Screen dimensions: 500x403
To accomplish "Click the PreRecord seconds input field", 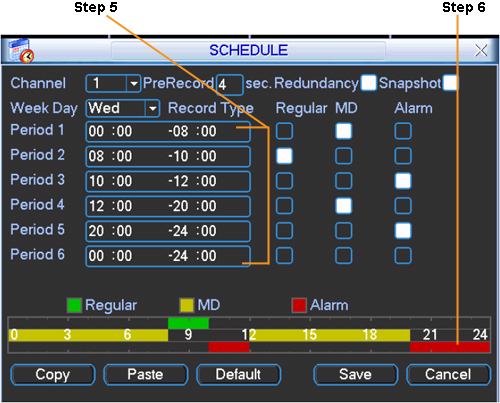I will [x=229, y=85].
